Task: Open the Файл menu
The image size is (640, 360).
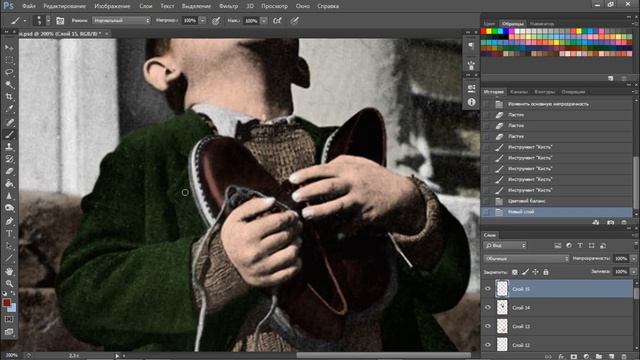Action: coord(29,6)
